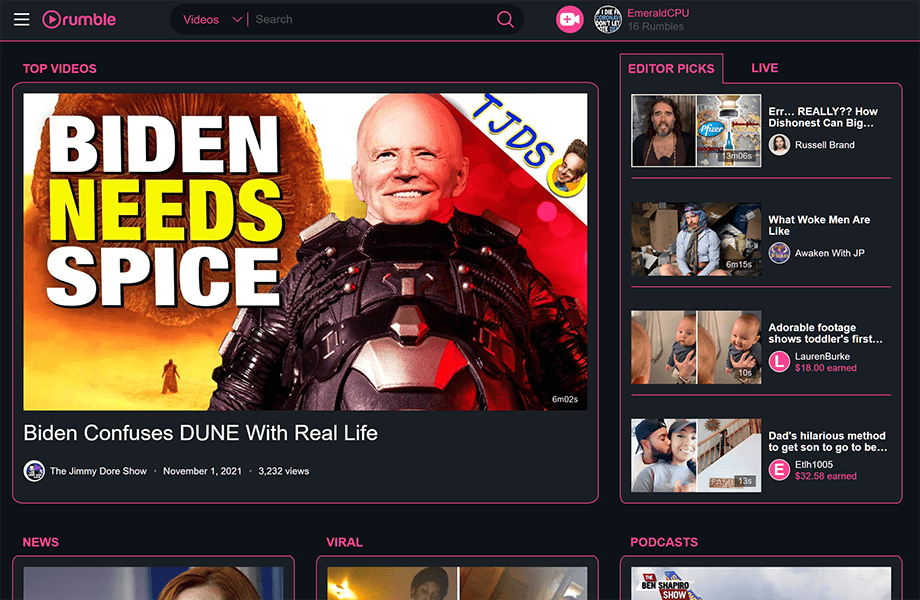The image size is (920, 600).
Task: Open the NEWS section video thumbnail
Action: tap(153, 584)
